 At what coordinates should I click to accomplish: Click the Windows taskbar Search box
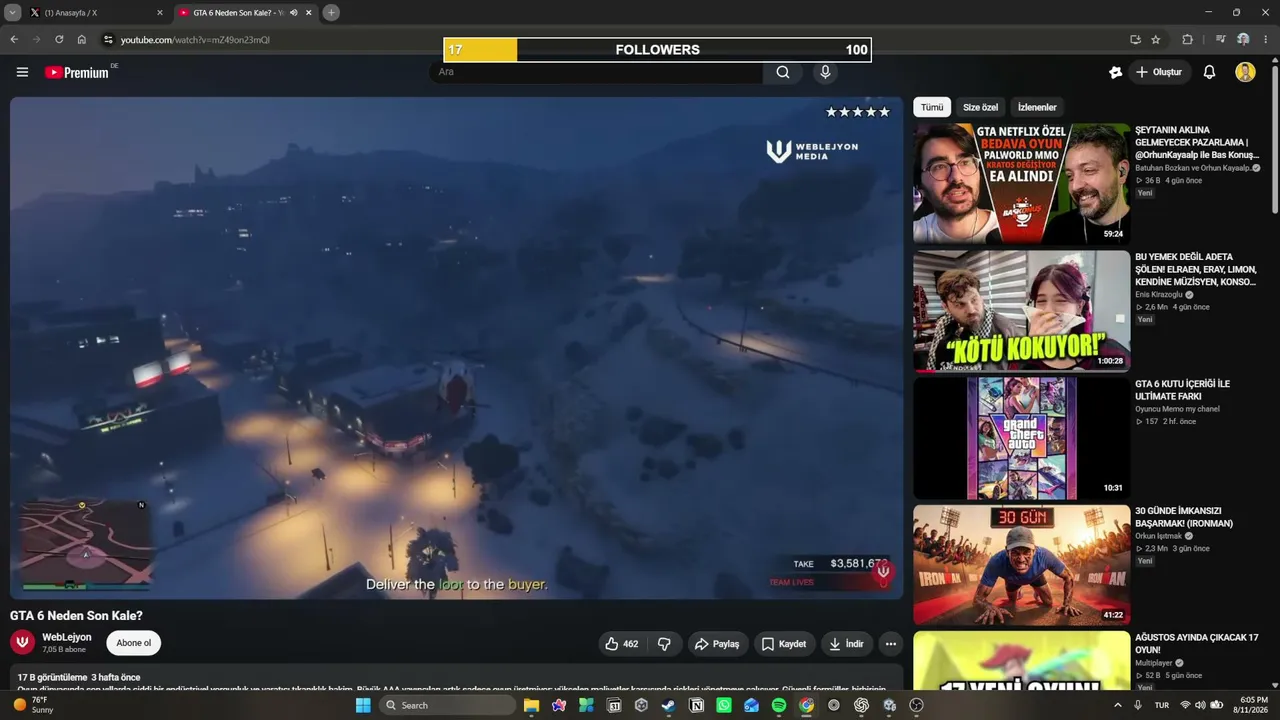tap(447, 705)
